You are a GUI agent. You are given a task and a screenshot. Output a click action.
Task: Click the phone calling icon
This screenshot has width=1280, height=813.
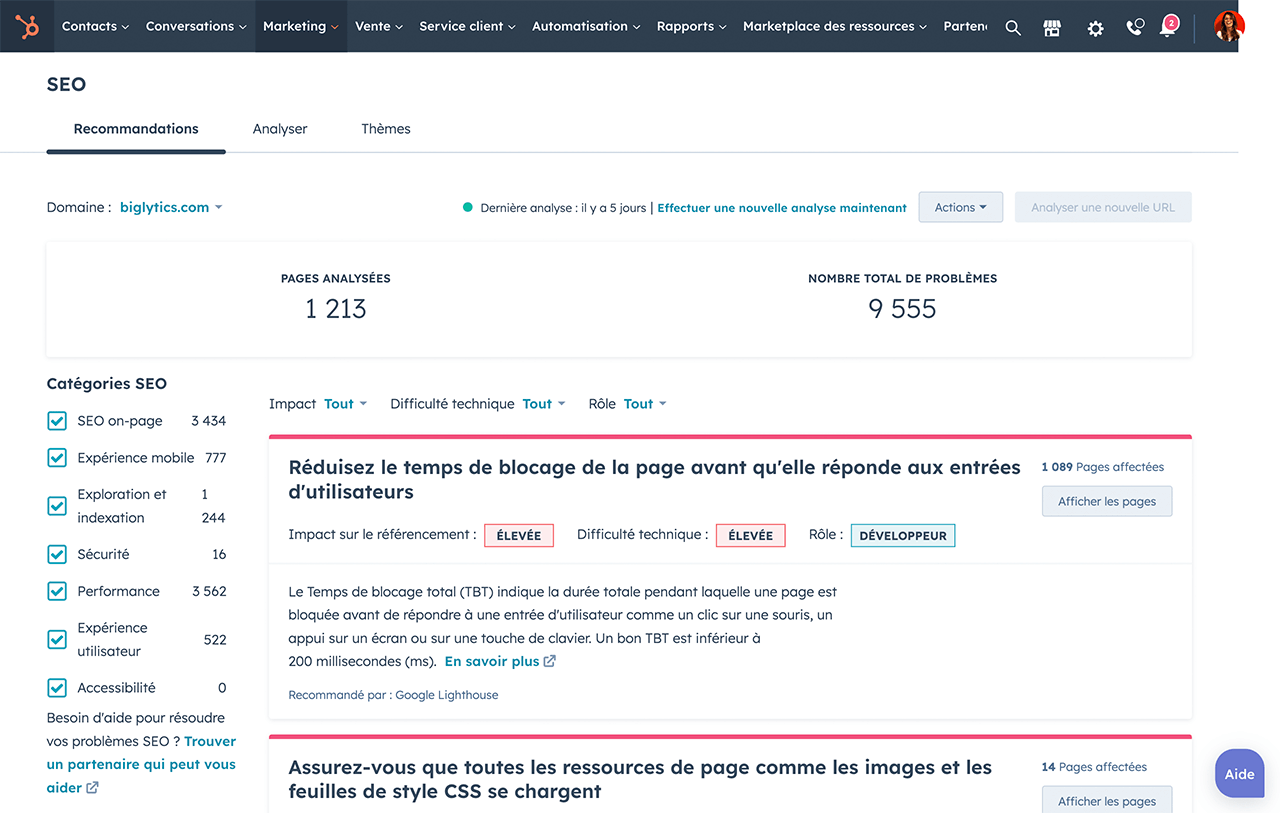point(1134,28)
